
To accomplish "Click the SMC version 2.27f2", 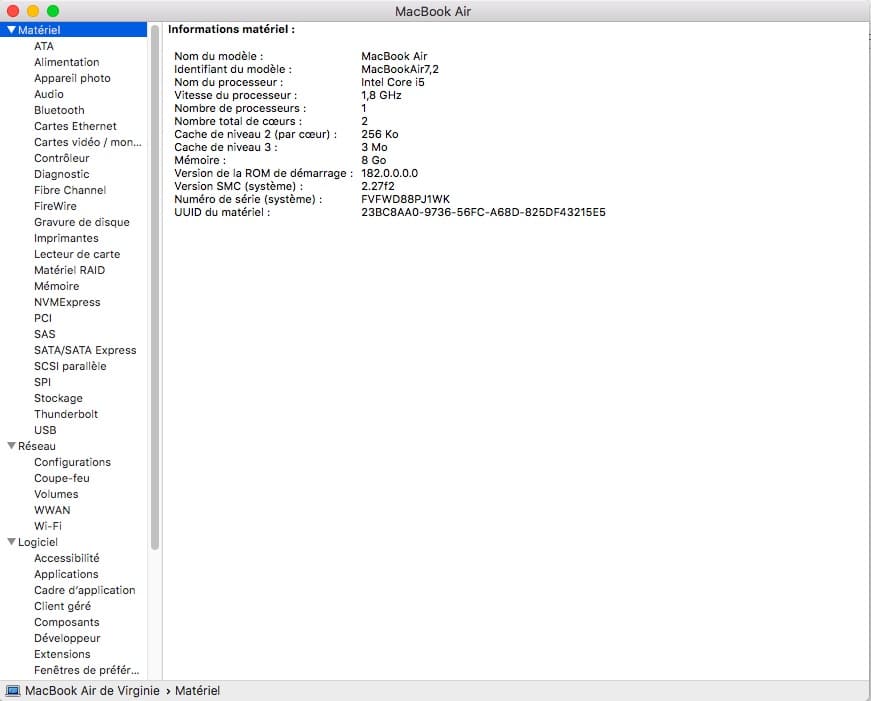I will tap(378, 186).
